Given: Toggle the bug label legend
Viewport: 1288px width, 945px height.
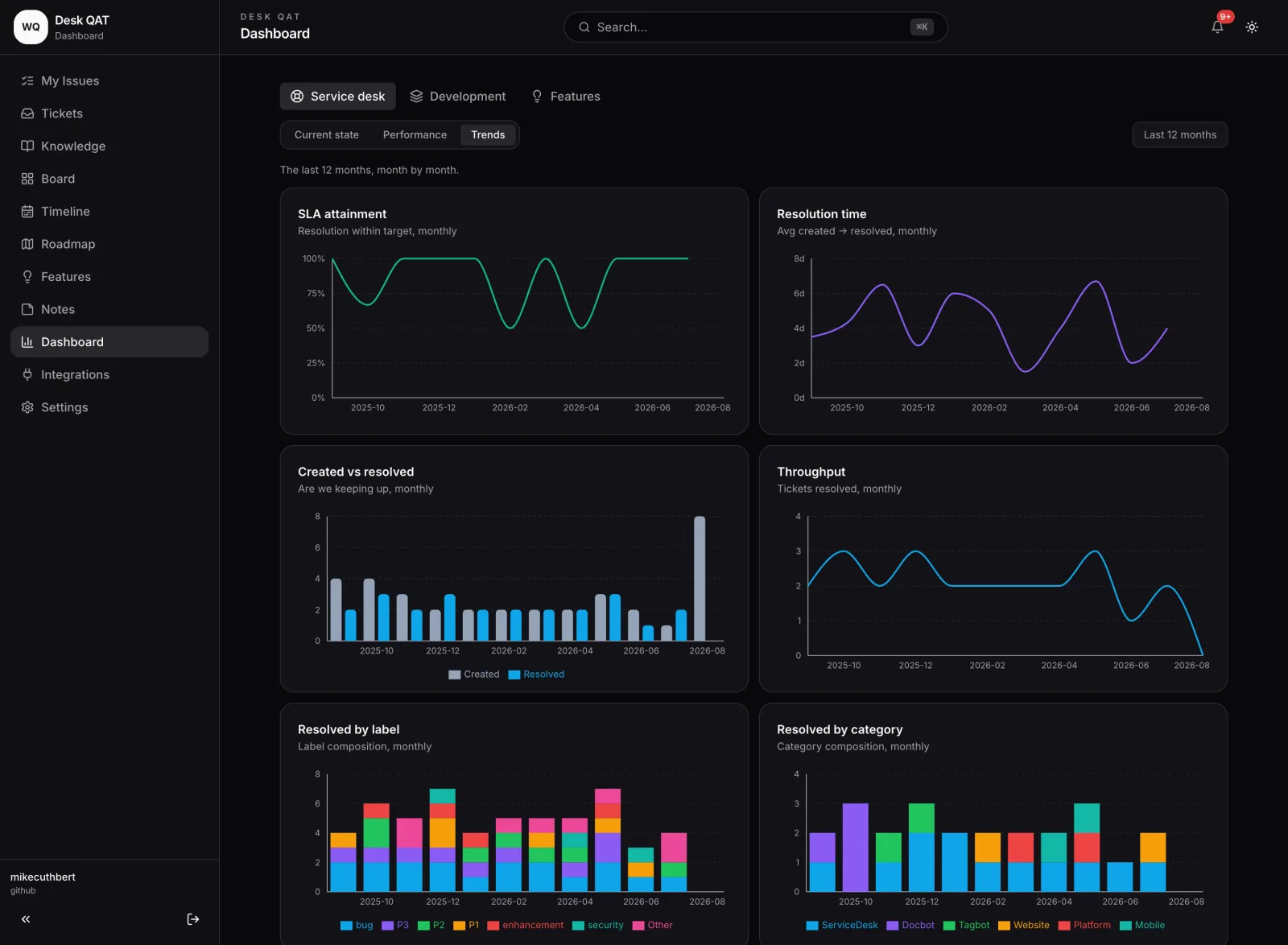Looking at the screenshot, I should [x=357, y=926].
